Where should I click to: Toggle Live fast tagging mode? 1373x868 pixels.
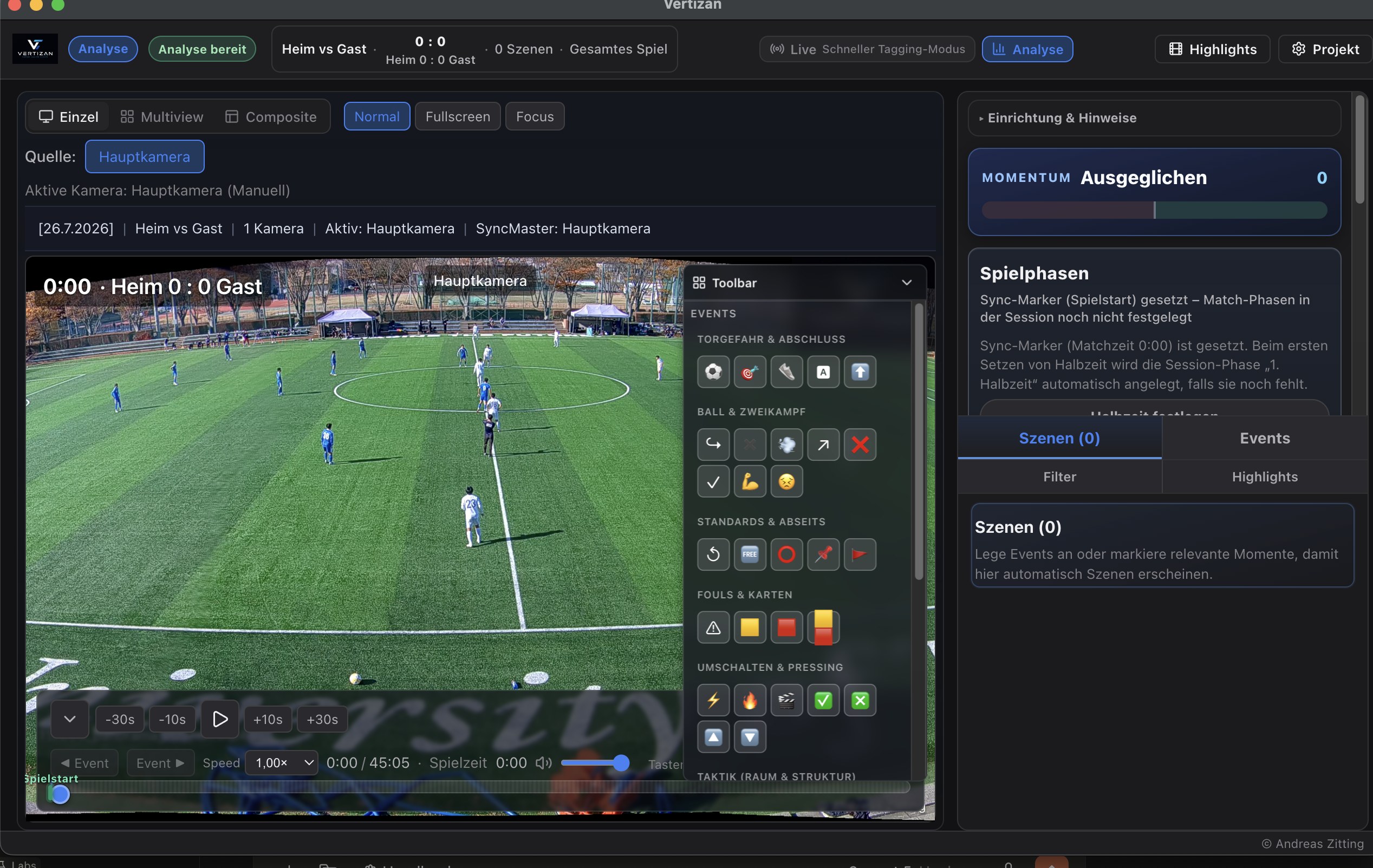point(867,49)
